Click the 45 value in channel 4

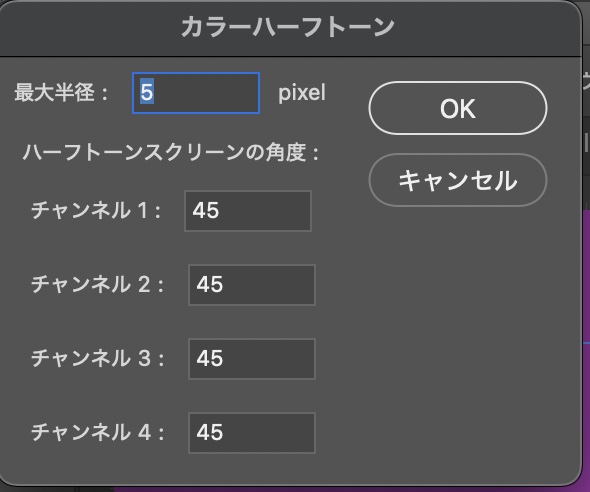click(x=210, y=433)
